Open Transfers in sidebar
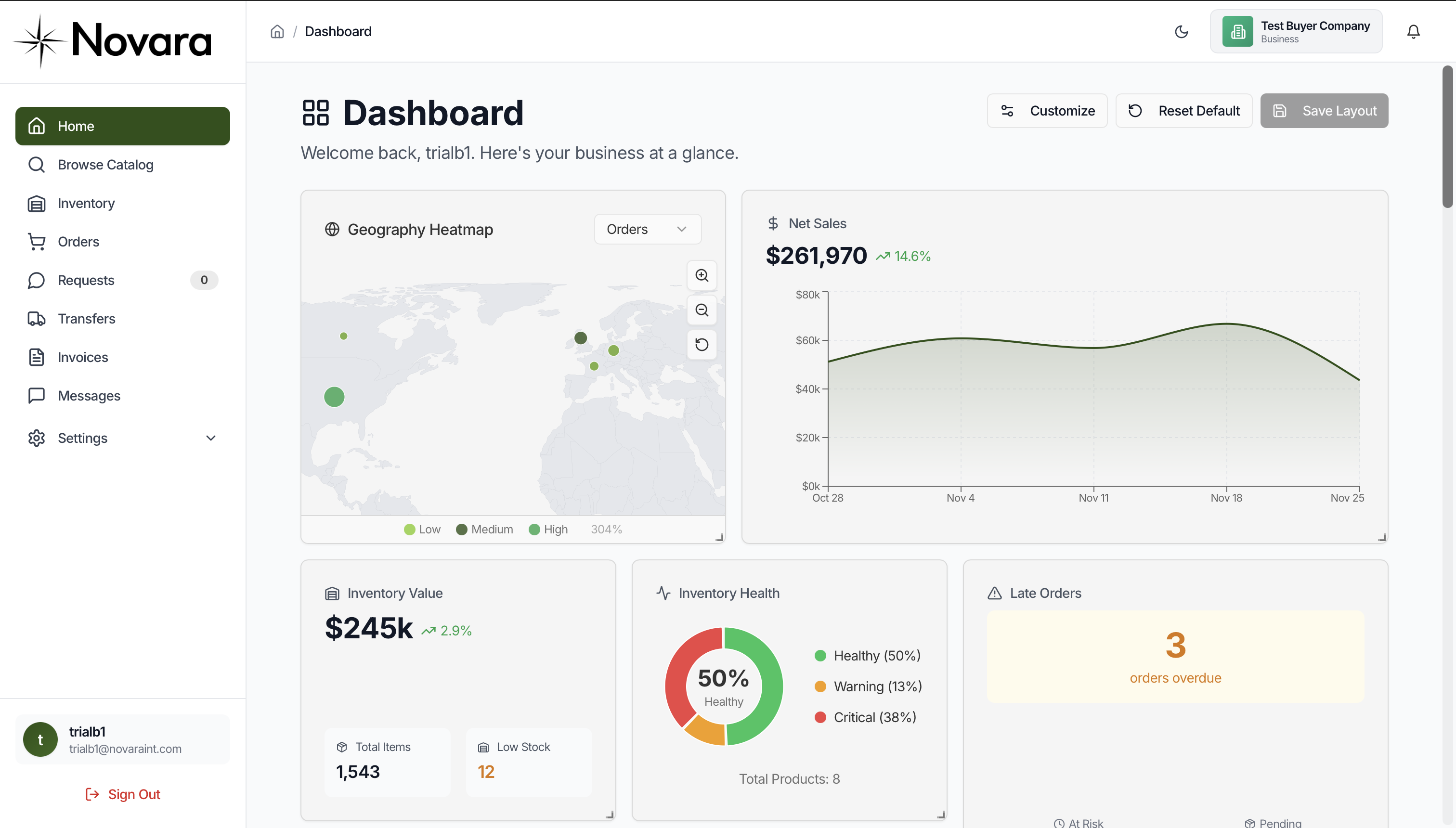The width and height of the screenshot is (1456, 828). pos(123,319)
